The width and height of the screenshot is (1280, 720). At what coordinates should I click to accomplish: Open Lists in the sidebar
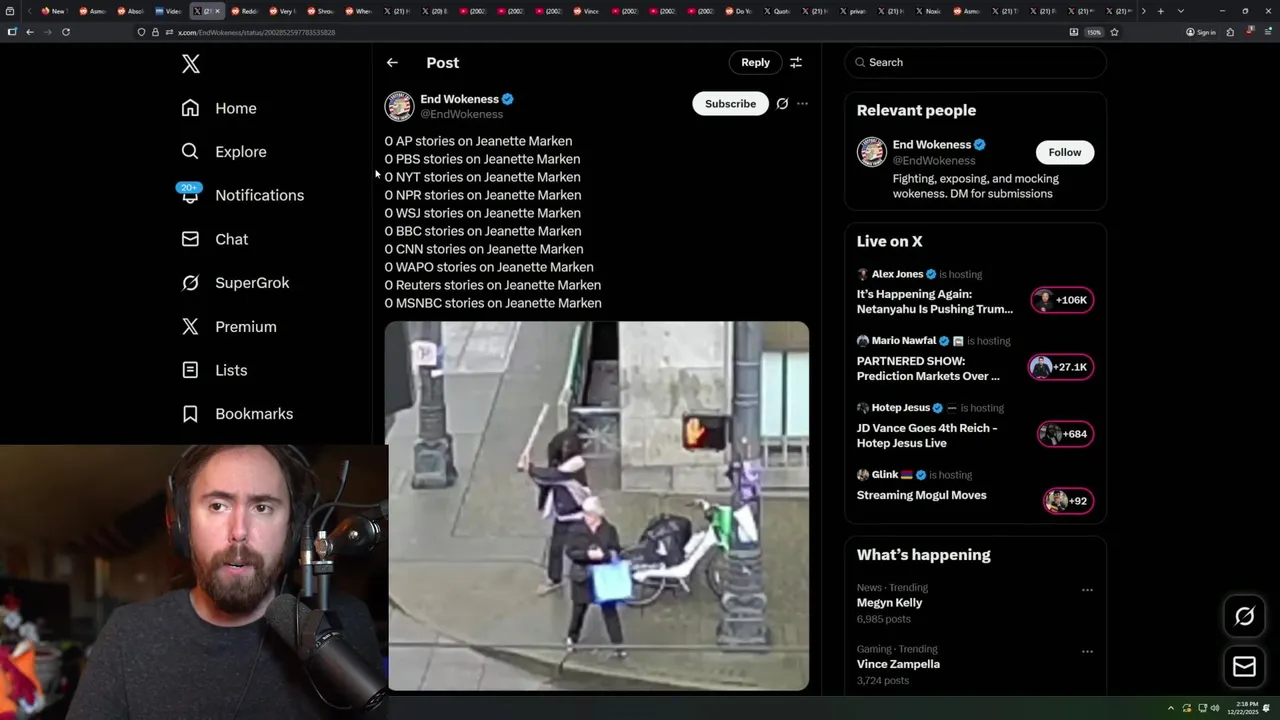214,370
